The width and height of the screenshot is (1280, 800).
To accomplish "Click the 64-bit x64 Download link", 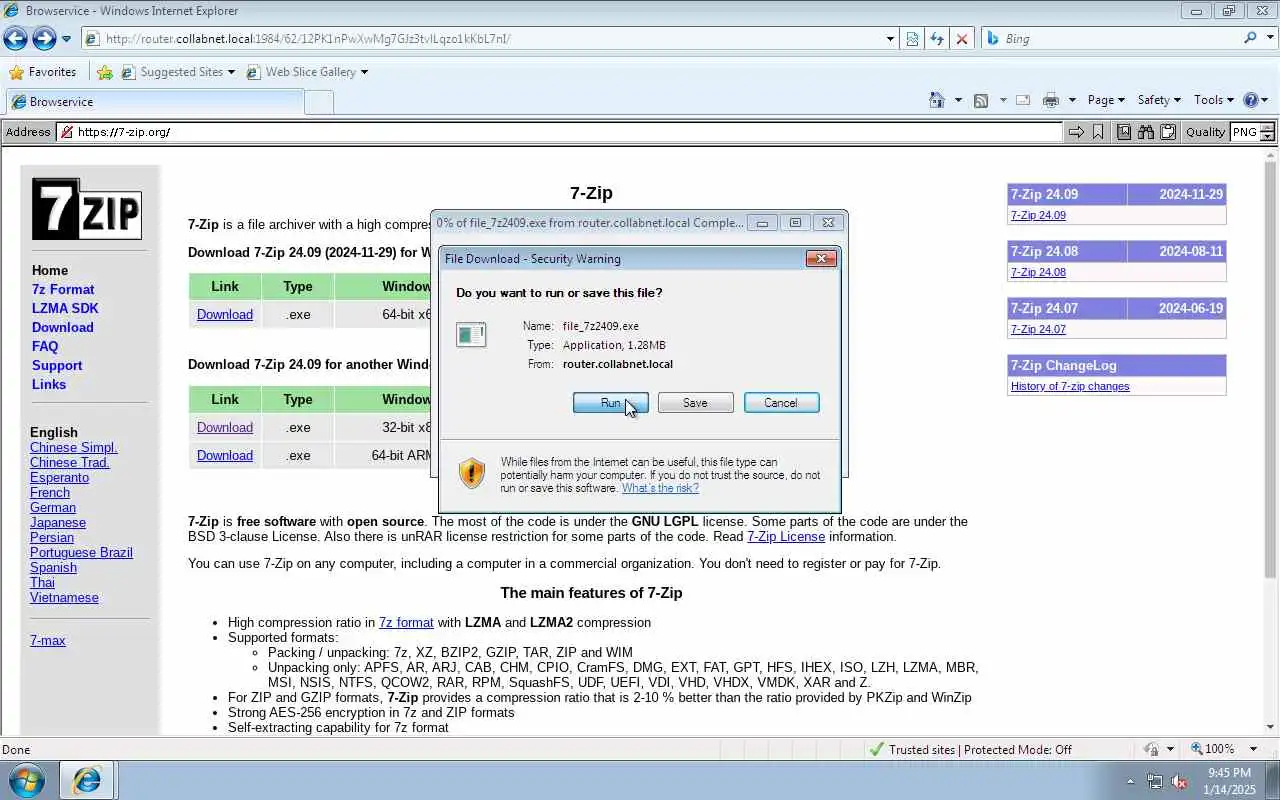I will (225, 314).
